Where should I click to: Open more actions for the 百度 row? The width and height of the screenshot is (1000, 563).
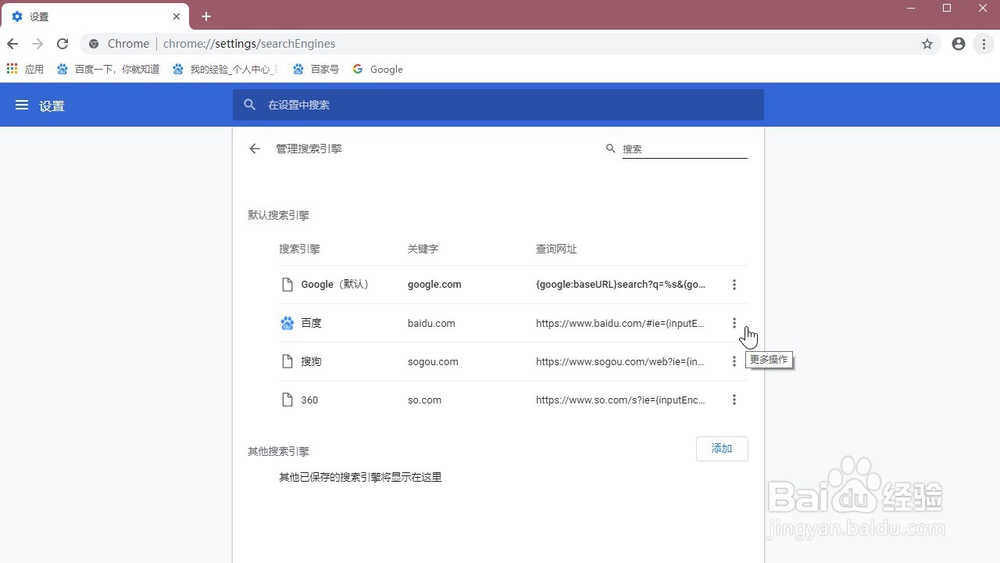tap(734, 323)
